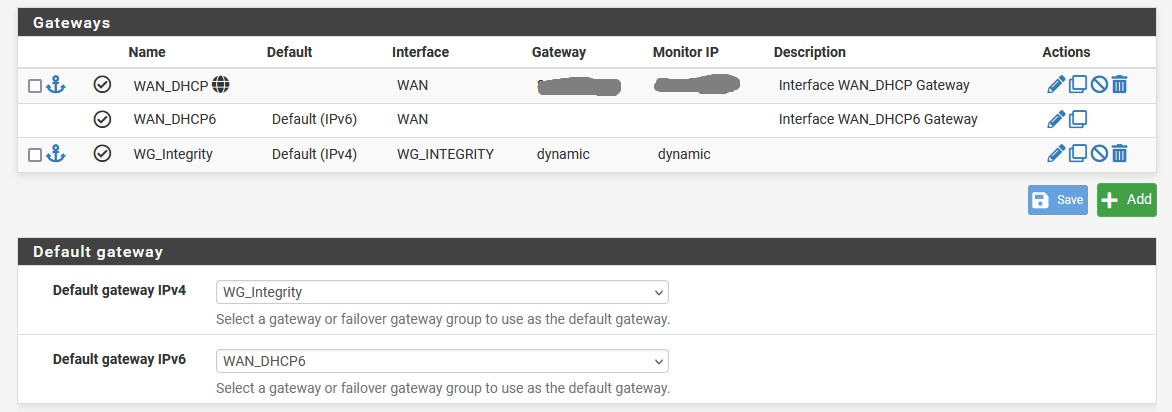Copy the WAN_DHCP gateway
Viewport: 1172px width, 412px height.
pyautogui.click(x=1077, y=85)
